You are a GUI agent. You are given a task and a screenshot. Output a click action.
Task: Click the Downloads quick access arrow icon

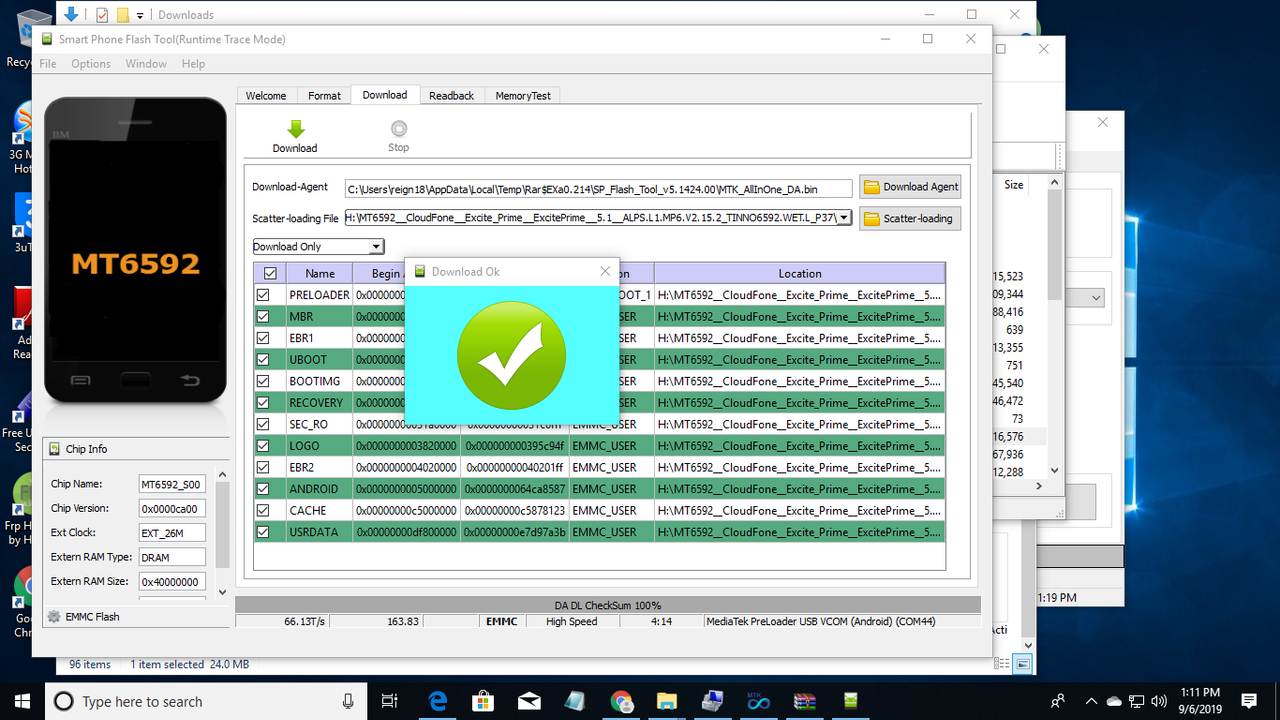click(70, 14)
